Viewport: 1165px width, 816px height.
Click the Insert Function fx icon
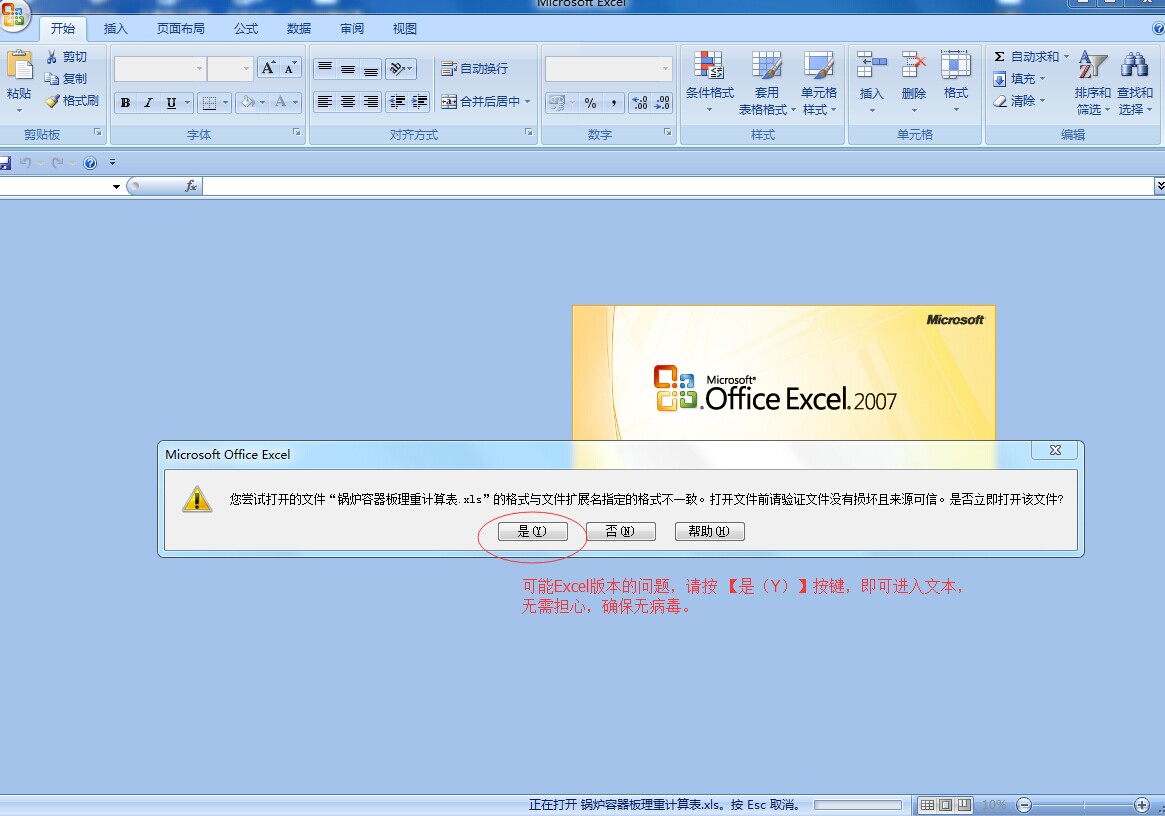[x=190, y=186]
